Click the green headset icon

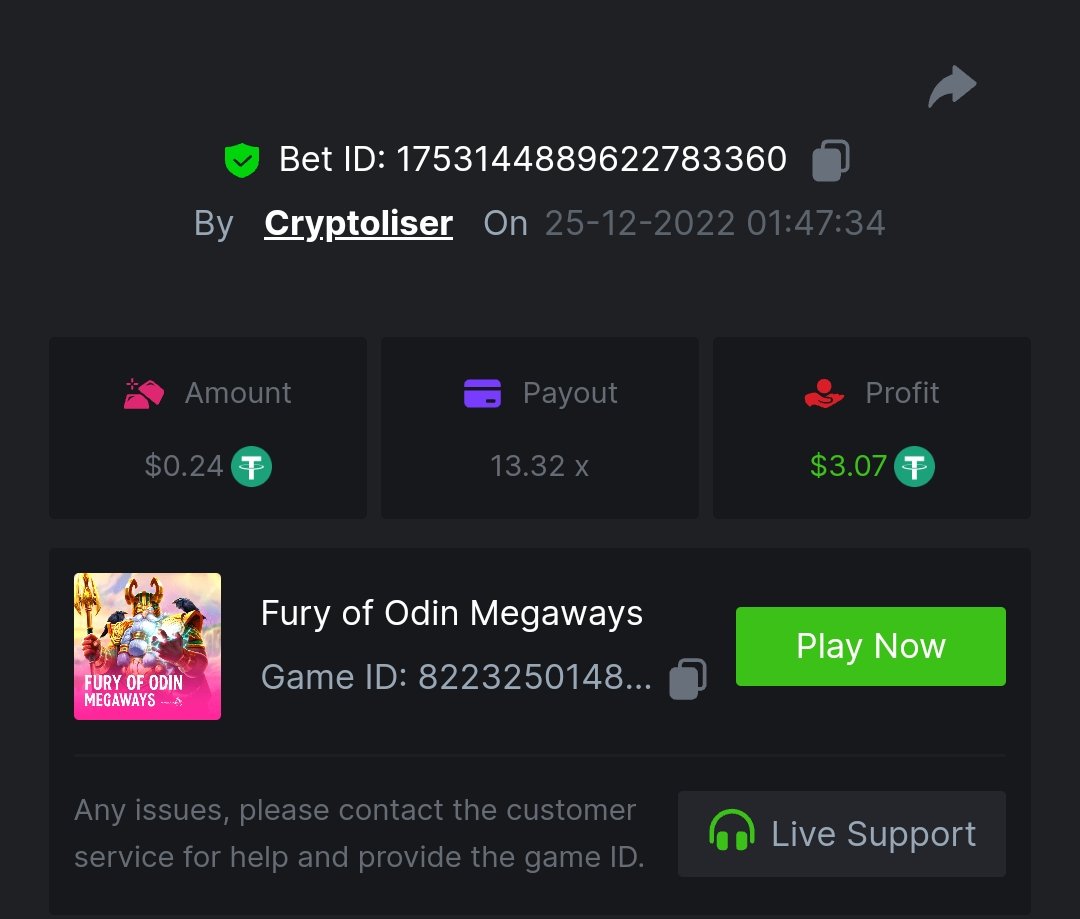pyautogui.click(x=732, y=833)
